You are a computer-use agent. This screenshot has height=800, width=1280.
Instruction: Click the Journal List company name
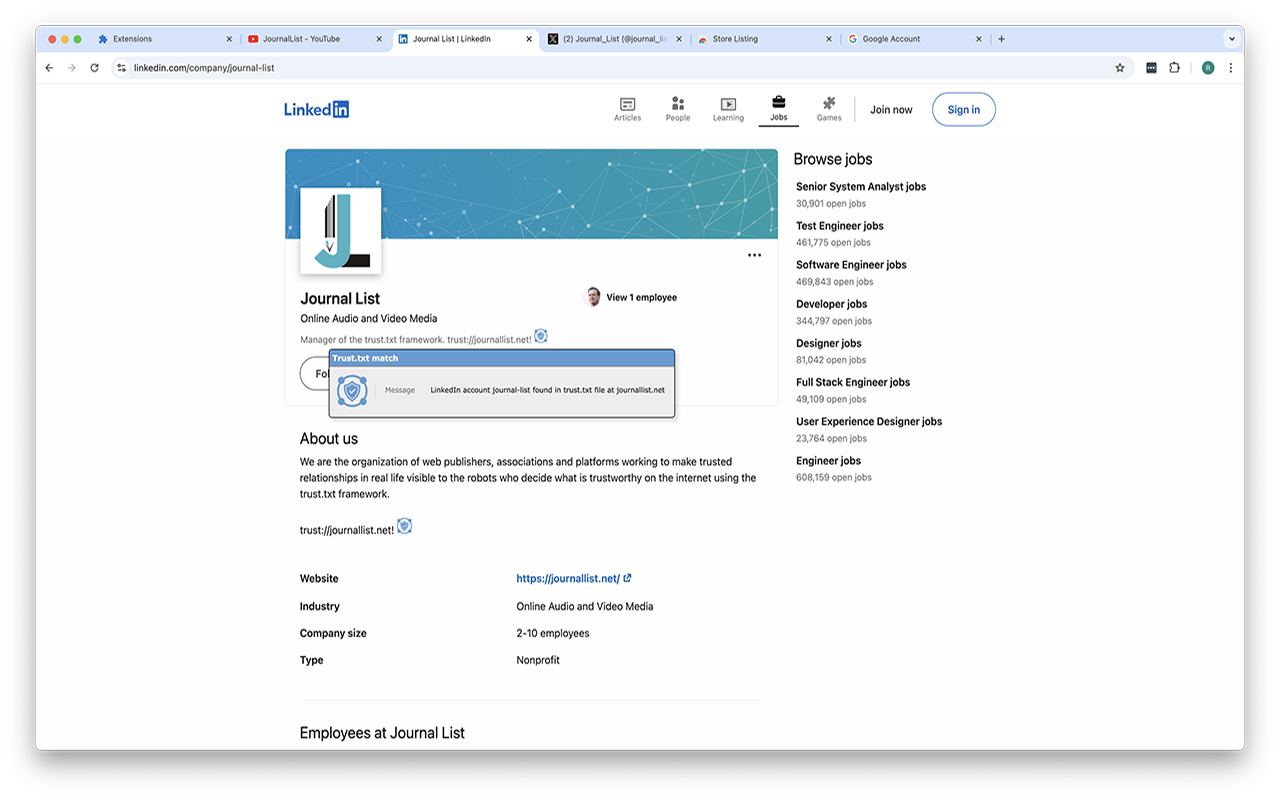coord(340,298)
